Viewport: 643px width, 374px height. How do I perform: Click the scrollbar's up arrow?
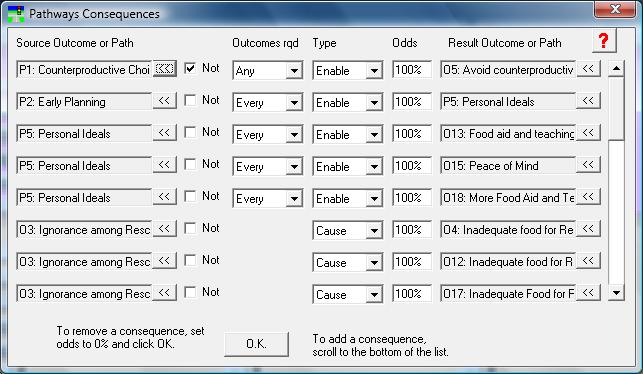click(x=616, y=68)
